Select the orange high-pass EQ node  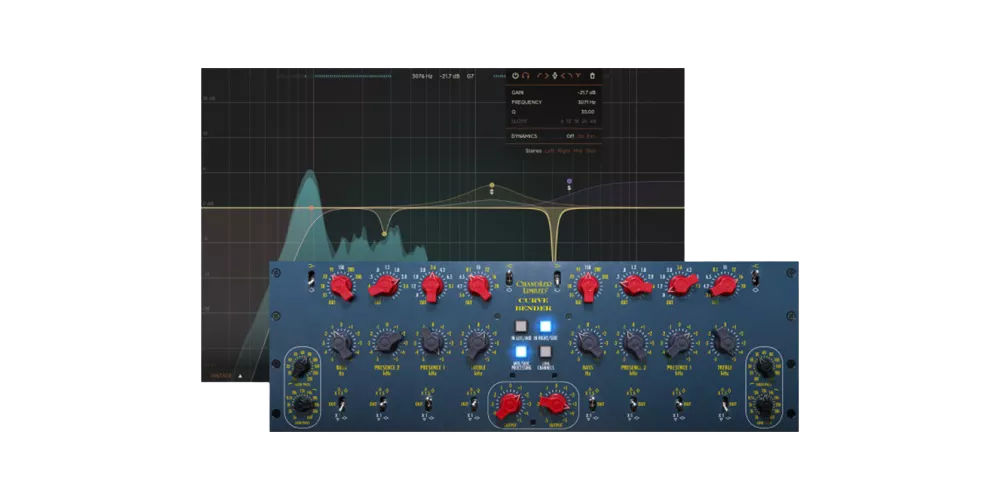[311, 208]
